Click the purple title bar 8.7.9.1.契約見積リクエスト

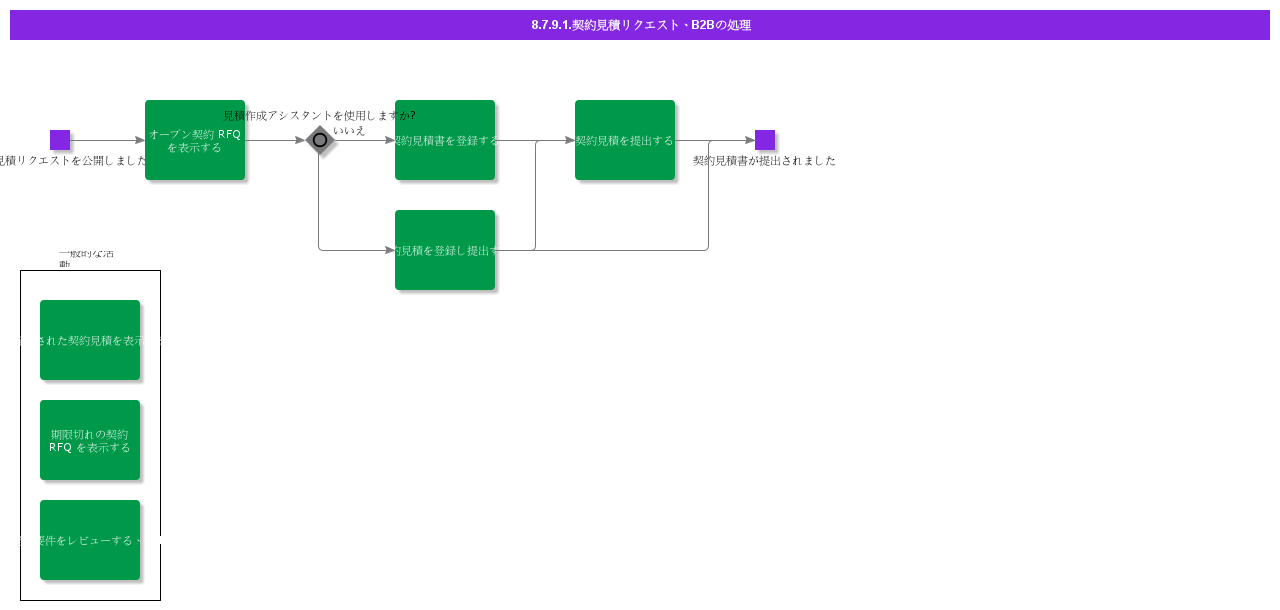[x=640, y=25]
